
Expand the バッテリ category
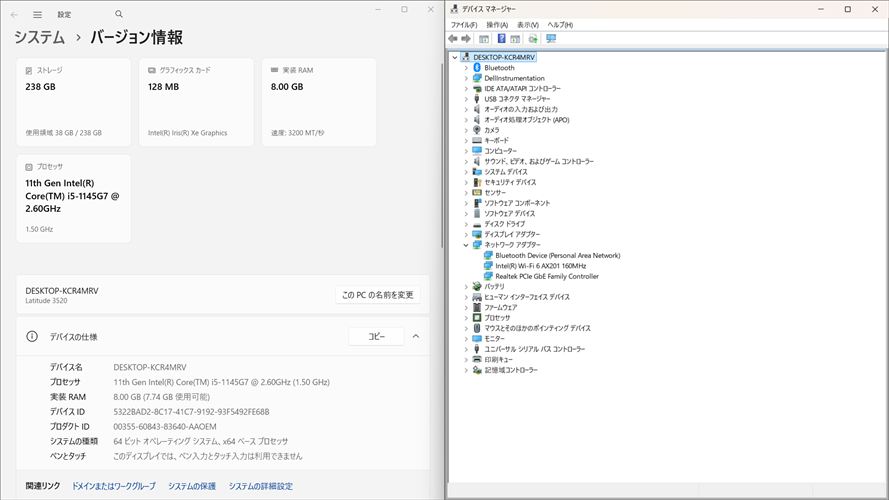[466, 287]
